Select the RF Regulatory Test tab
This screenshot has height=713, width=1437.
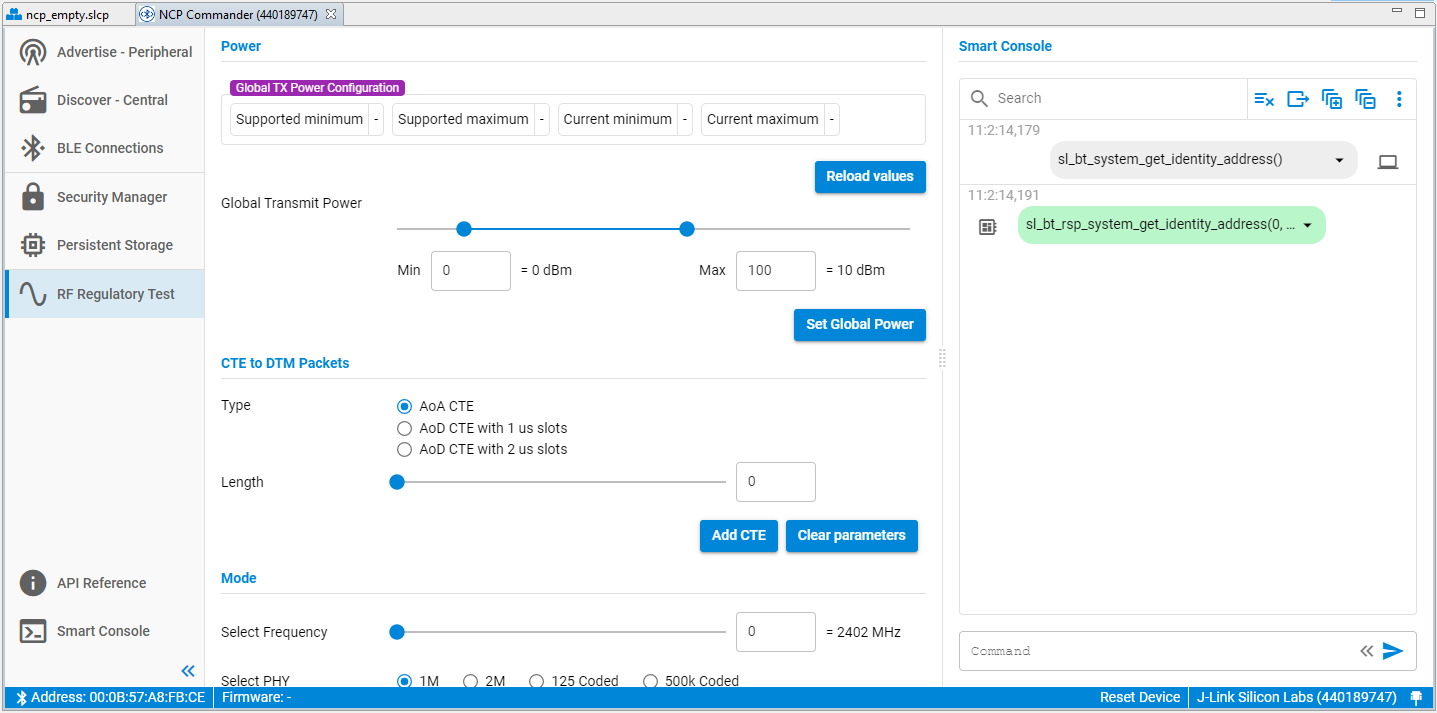pos(104,293)
